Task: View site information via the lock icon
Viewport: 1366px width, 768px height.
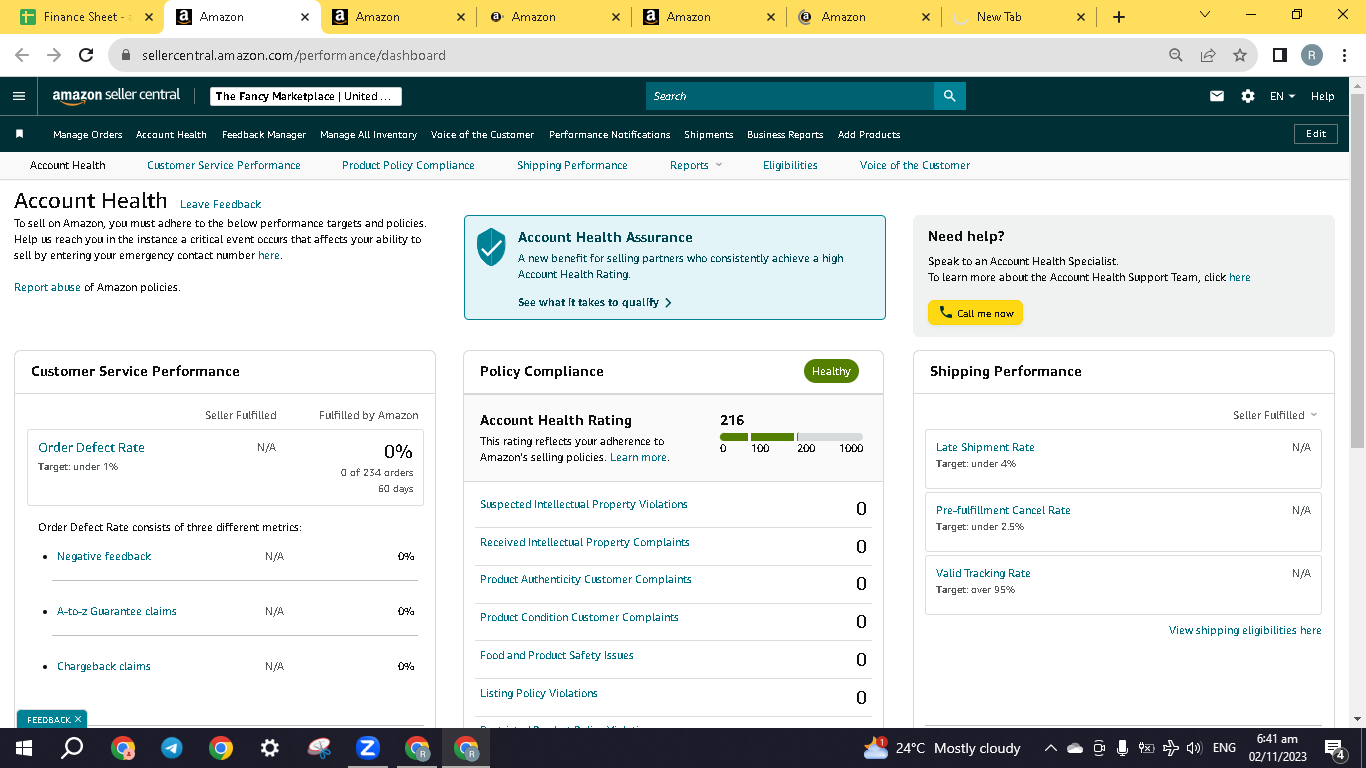Action: click(x=126, y=55)
